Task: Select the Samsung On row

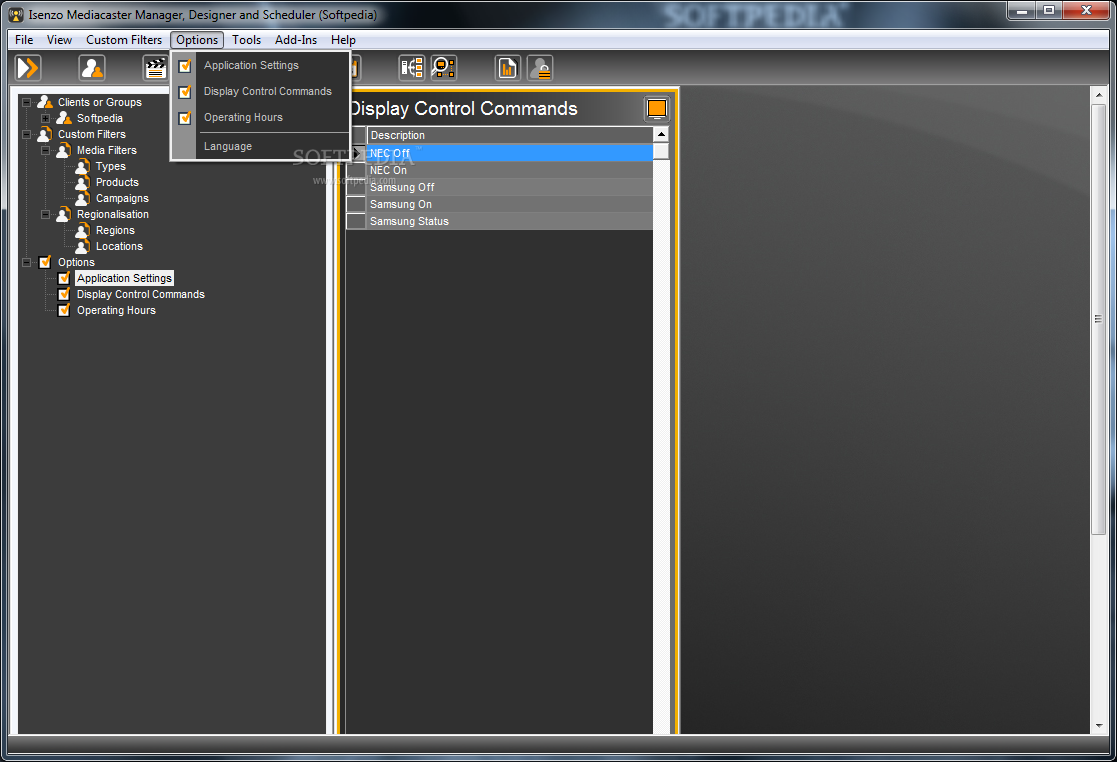Action: pyautogui.click(x=509, y=204)
